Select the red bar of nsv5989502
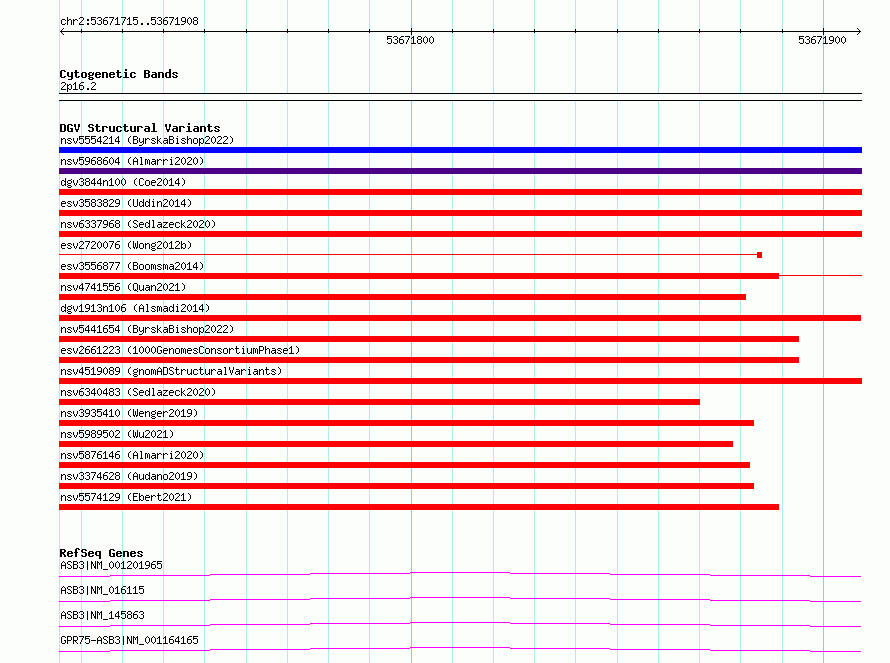The image size is (890, 663). [x=396, y=444]
